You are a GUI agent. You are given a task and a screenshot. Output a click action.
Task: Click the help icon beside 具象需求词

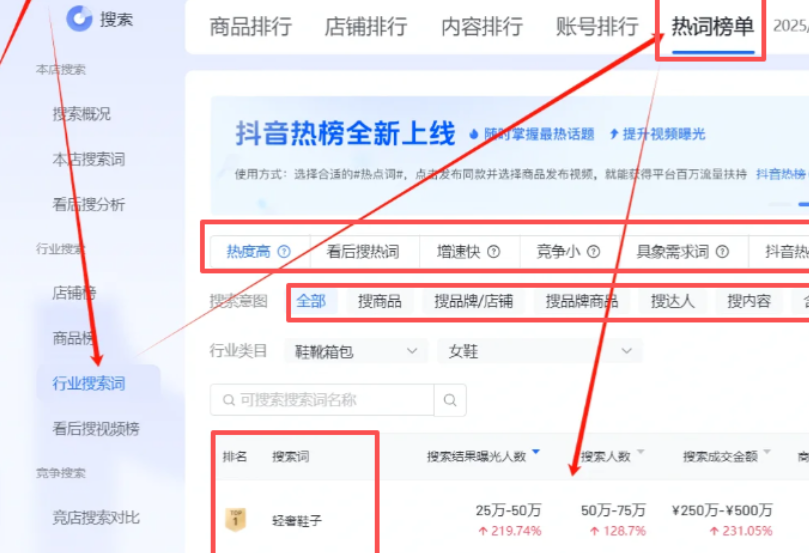point(723,252)
